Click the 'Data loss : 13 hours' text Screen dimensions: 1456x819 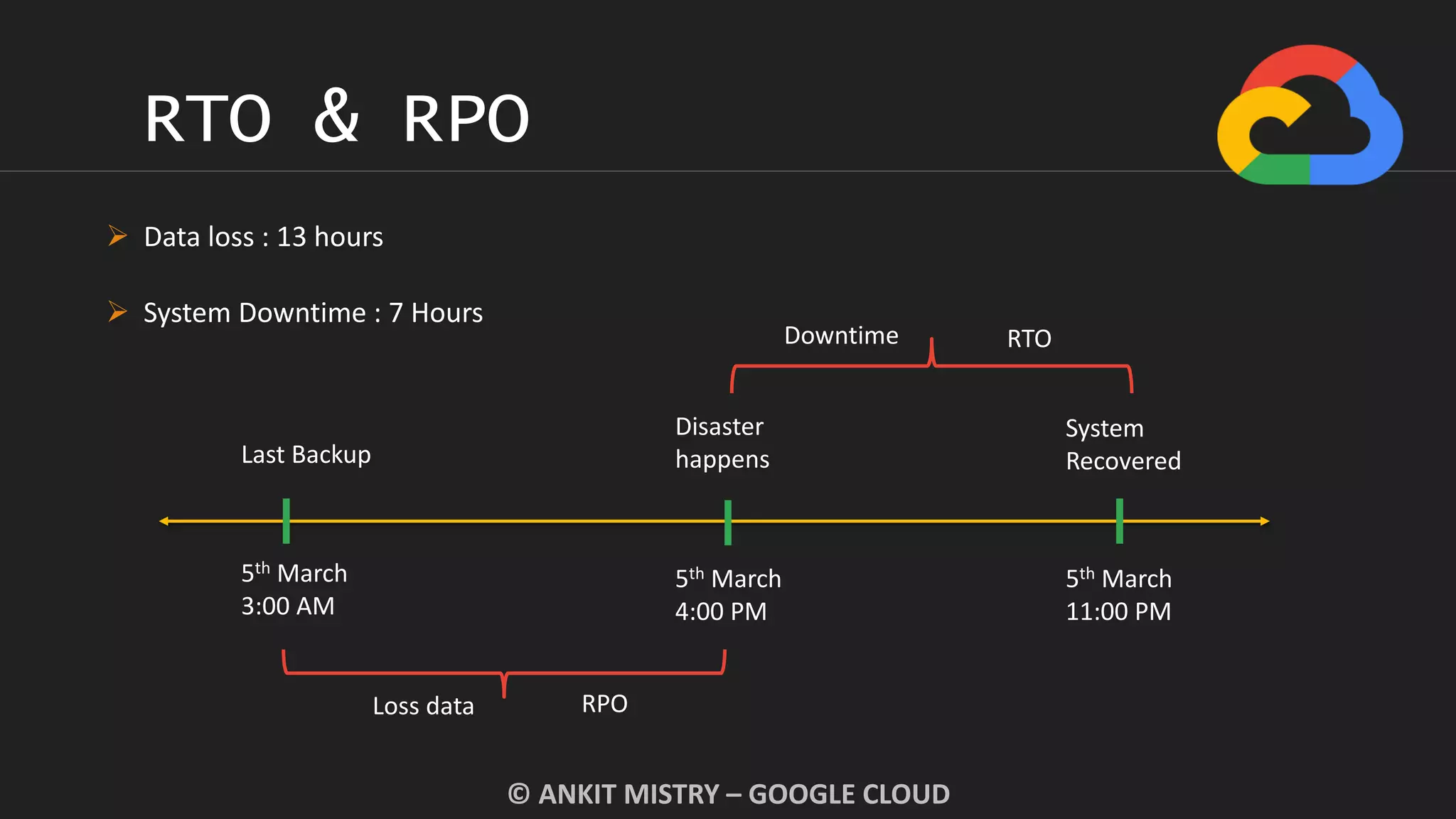coord(263,237)
